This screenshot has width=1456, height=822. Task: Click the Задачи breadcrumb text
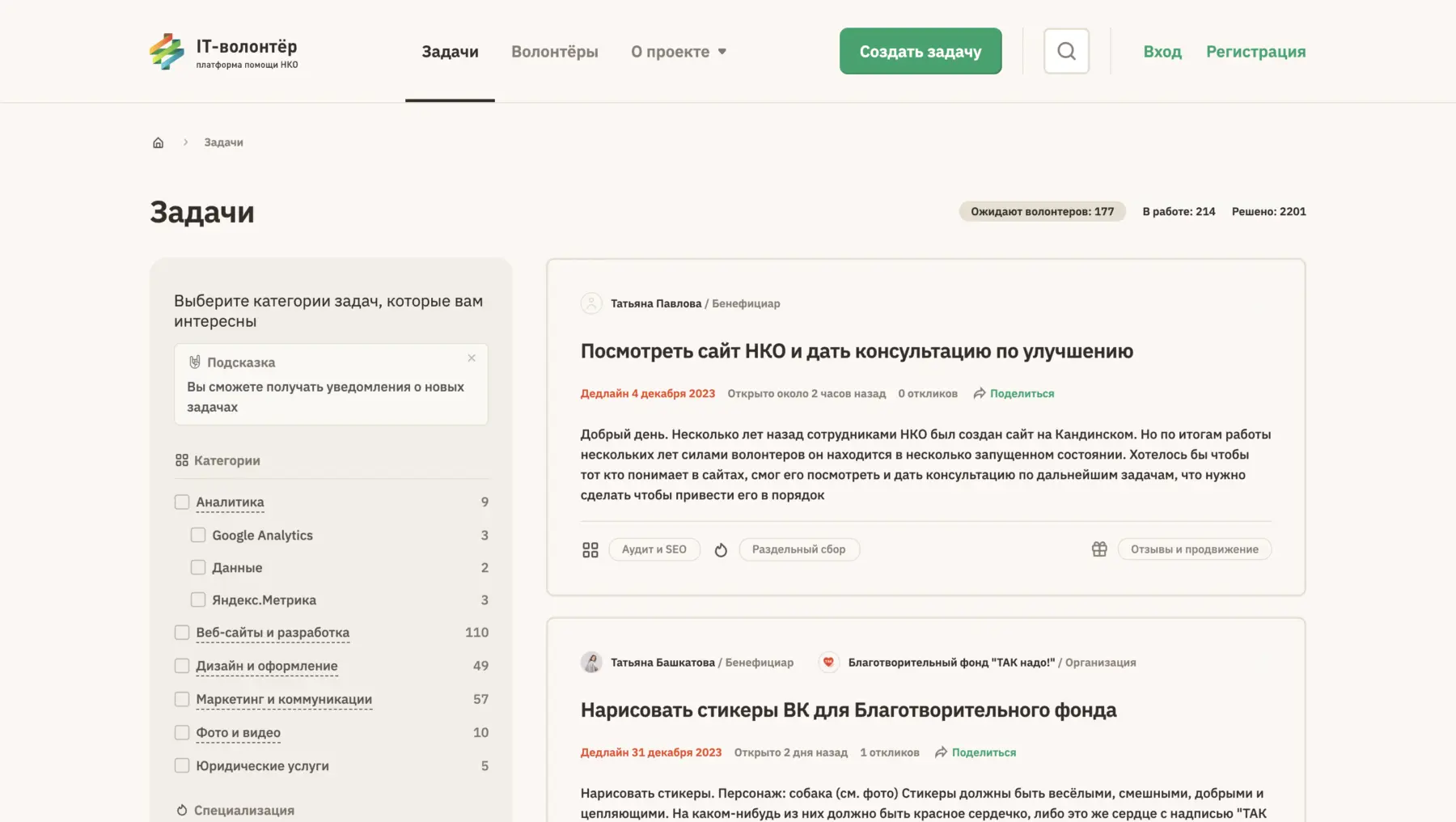[223, 142]
